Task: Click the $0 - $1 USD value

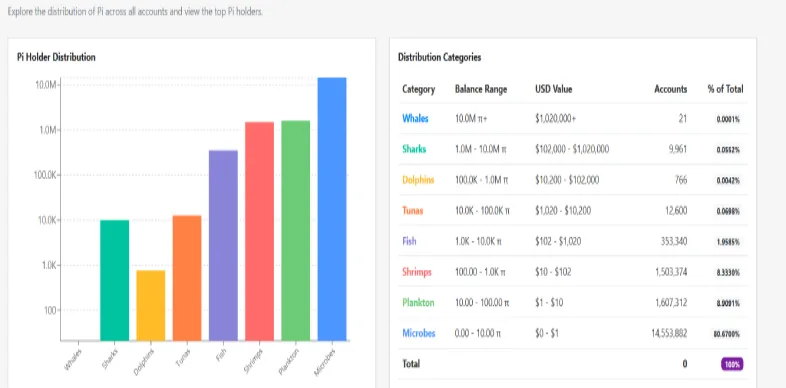Action: point(546,333)
